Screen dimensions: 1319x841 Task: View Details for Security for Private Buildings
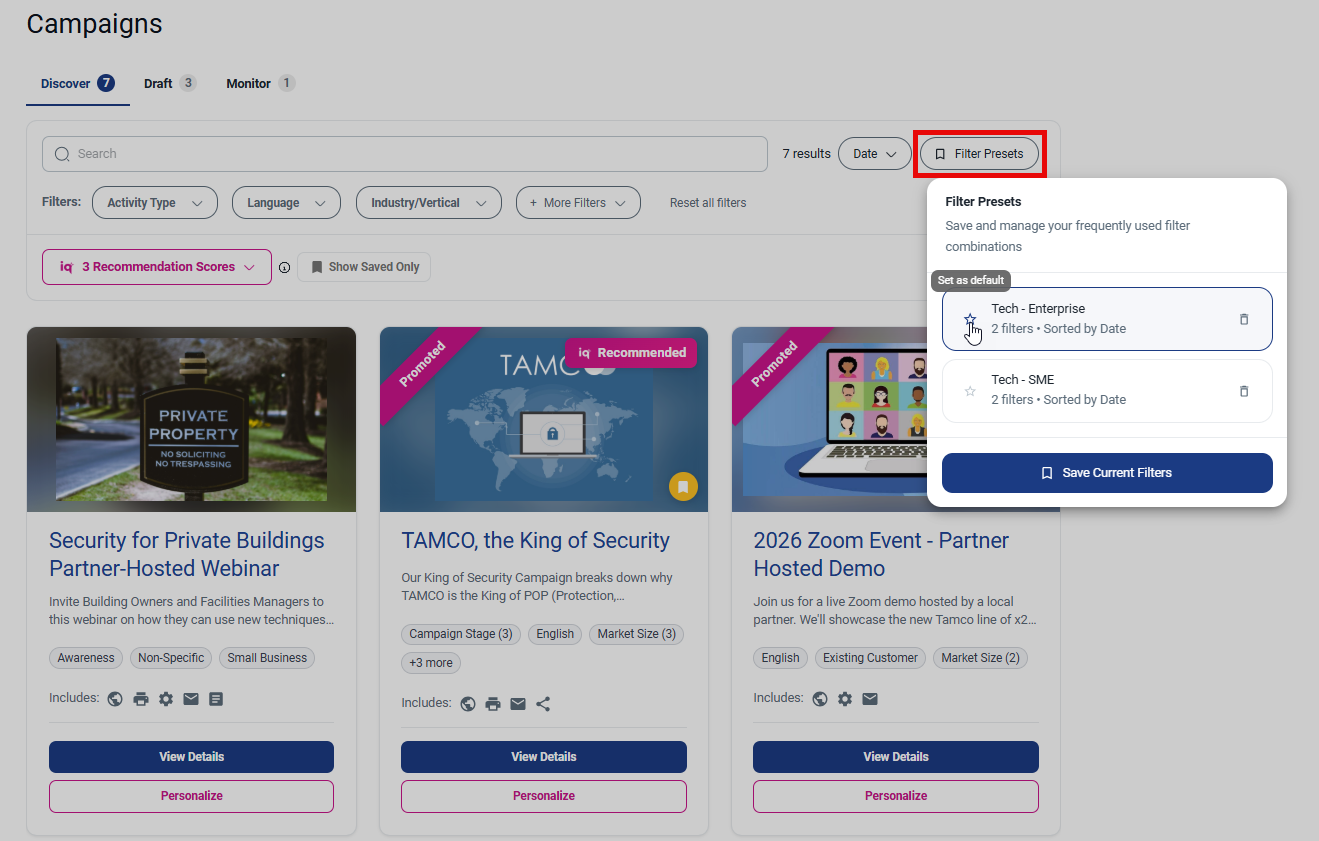(x=191, y=757)
